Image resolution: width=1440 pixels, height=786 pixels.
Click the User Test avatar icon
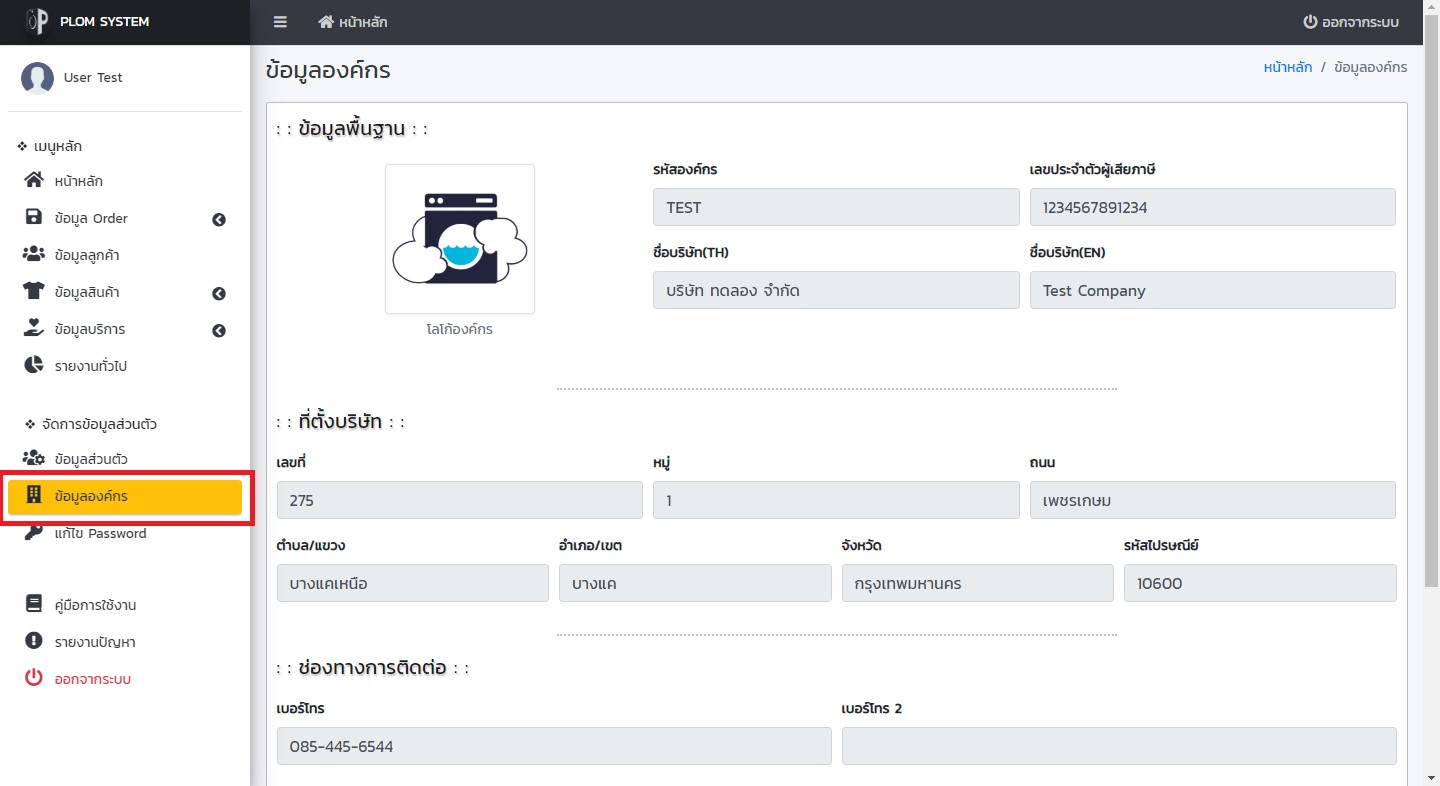click(37, 78)
